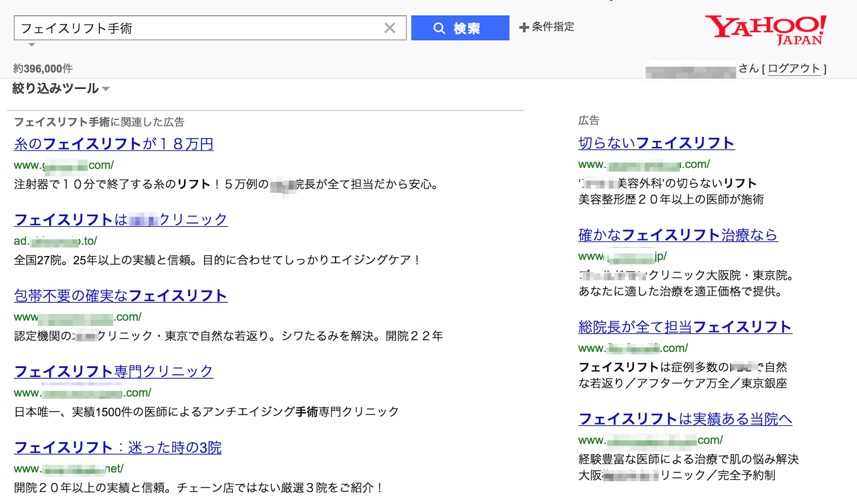The height and width of the screenshot is (501, 857).
Task: Click green URL ending .net/ under 迷った時の3院
Action: pyautogui.click(x=69, y=469)
